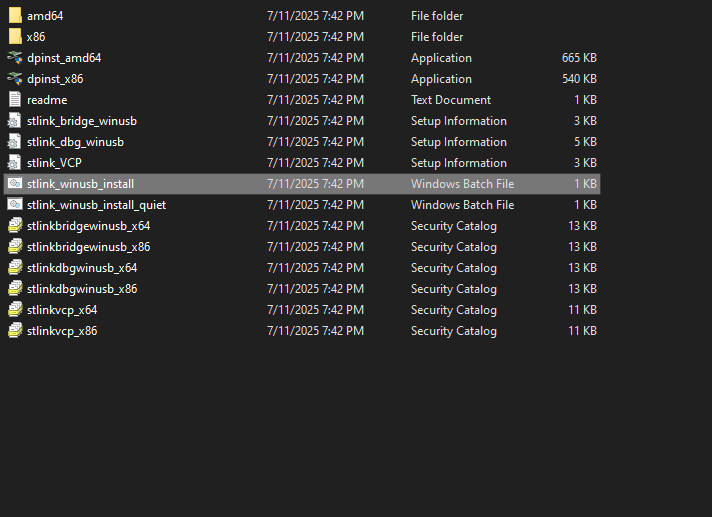The image size is (712, 517).
Task: Select the amd64 folder icon
Action: click(x=15, y=16)
